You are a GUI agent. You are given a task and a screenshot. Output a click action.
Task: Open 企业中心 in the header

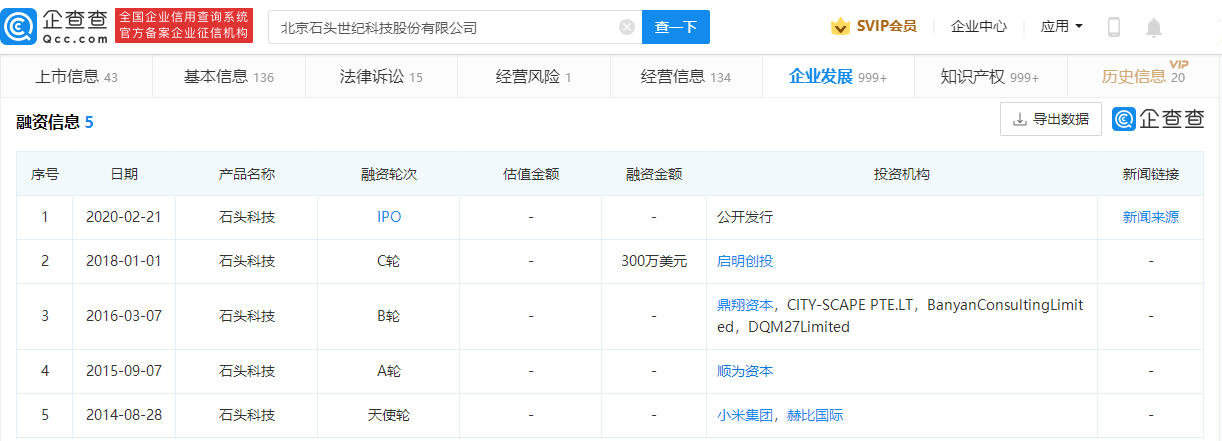(x=978, y=27)
